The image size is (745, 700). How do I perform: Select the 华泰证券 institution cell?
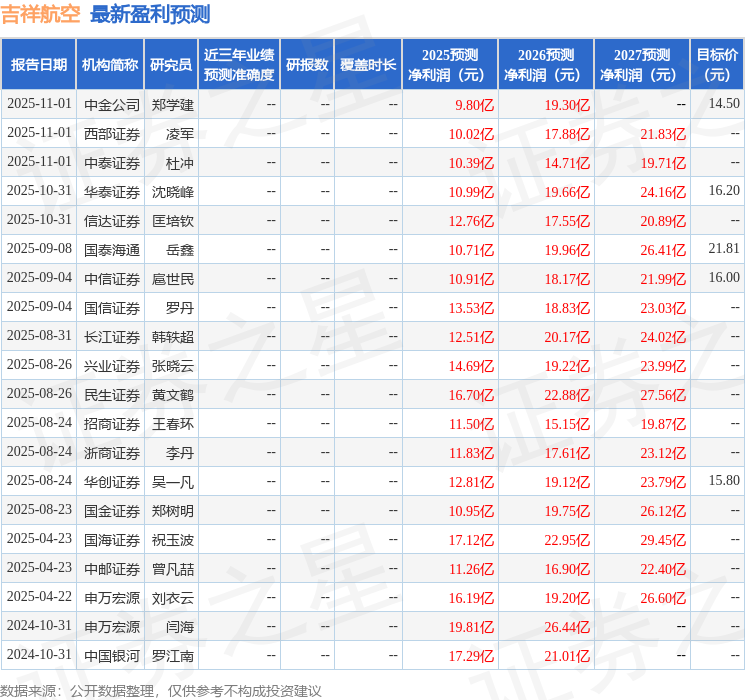pos(112,192)
